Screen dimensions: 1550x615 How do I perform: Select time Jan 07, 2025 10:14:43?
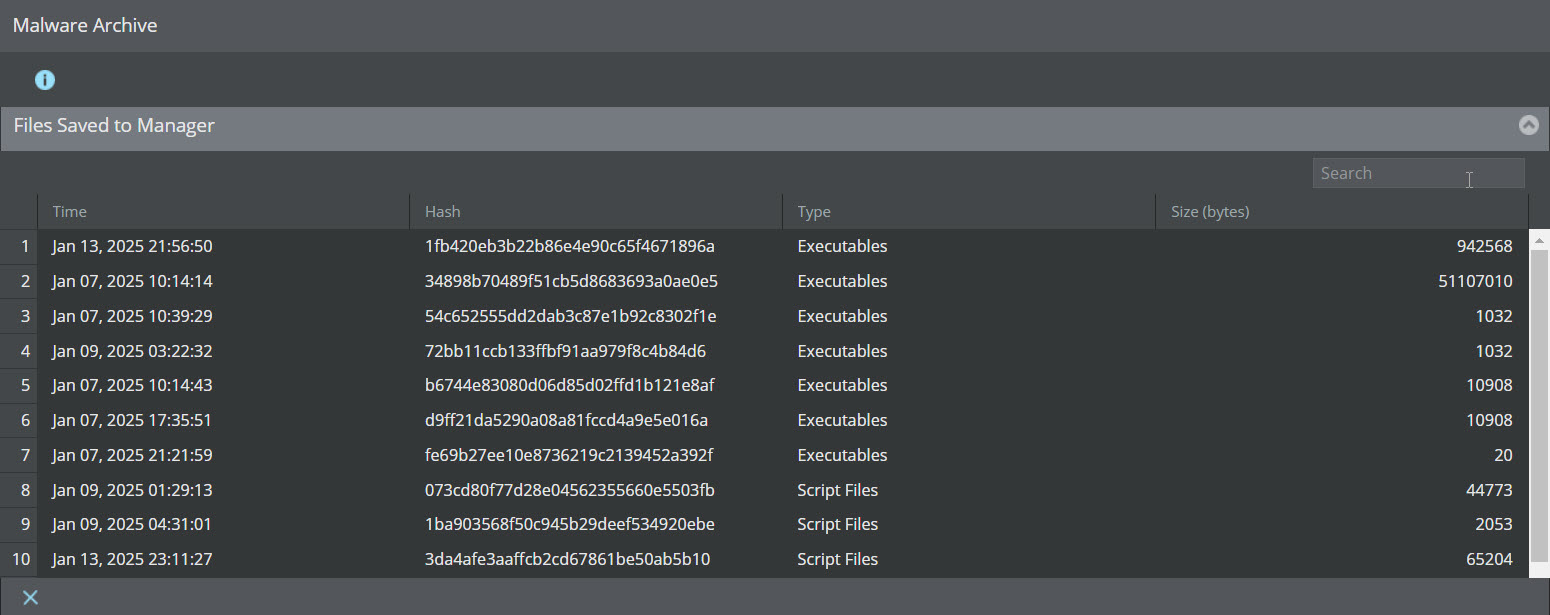pos(132,385)
